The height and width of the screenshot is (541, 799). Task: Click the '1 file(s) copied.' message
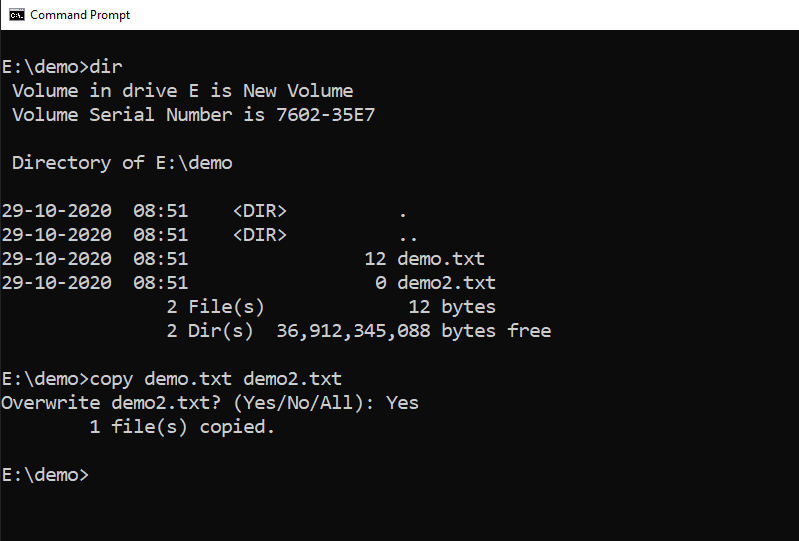pos(182,427)
